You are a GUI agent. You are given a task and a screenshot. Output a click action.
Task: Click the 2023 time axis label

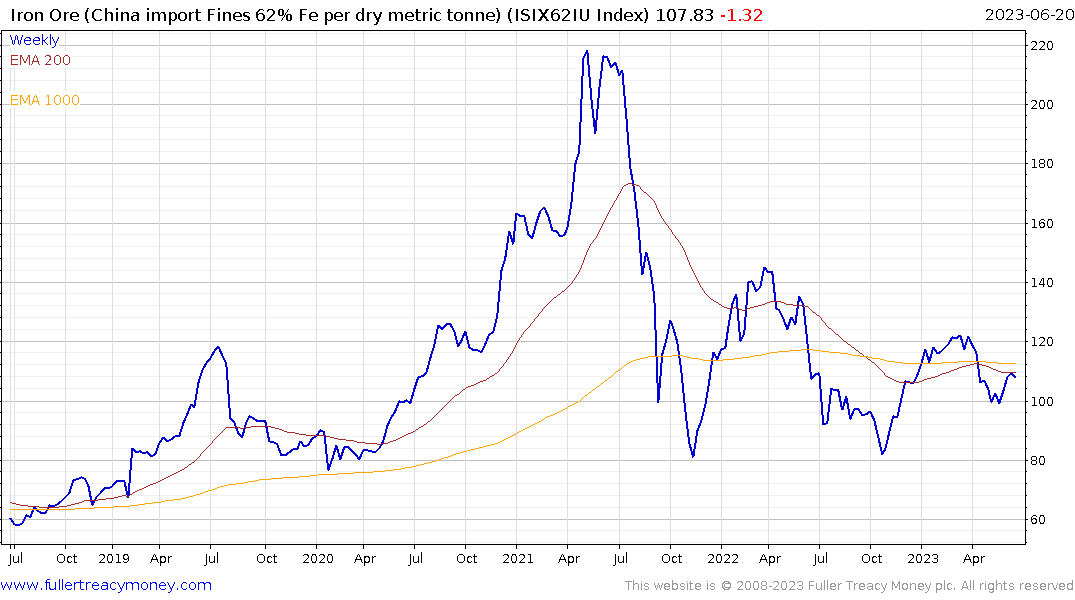coord(923,558)
